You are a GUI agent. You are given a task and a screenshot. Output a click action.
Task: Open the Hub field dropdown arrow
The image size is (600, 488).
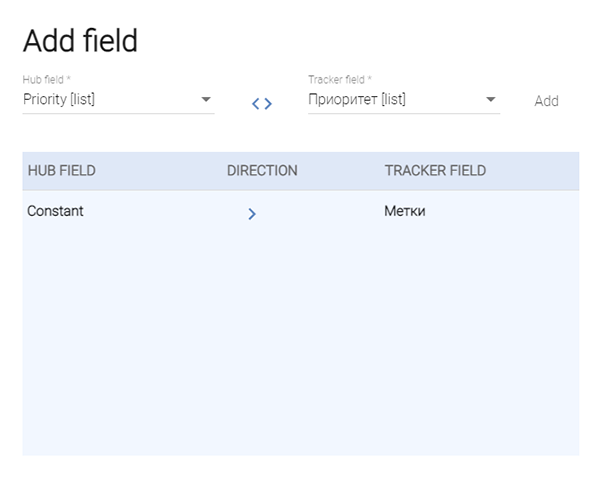(206, 99)
